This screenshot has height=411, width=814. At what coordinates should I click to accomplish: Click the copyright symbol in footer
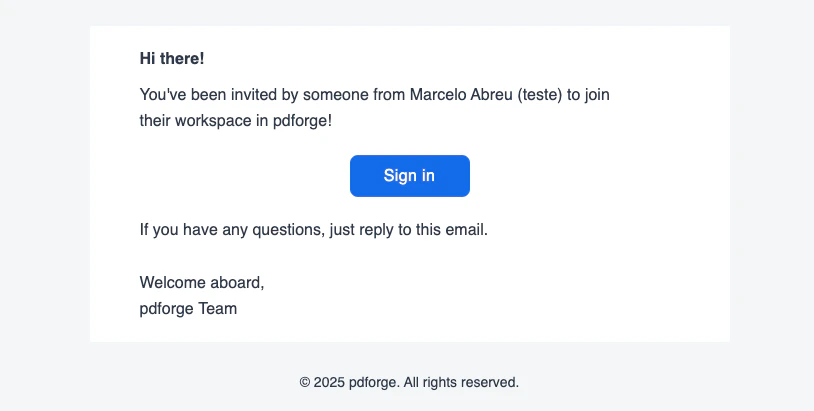coord(305,383)
